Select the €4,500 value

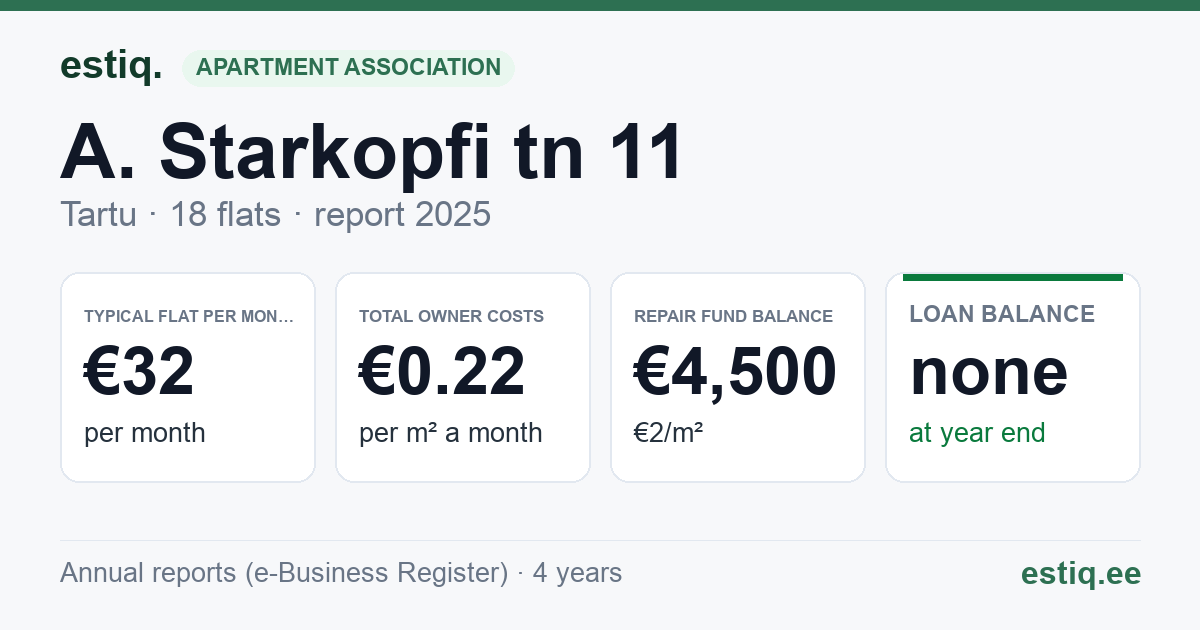pos(735,371)
